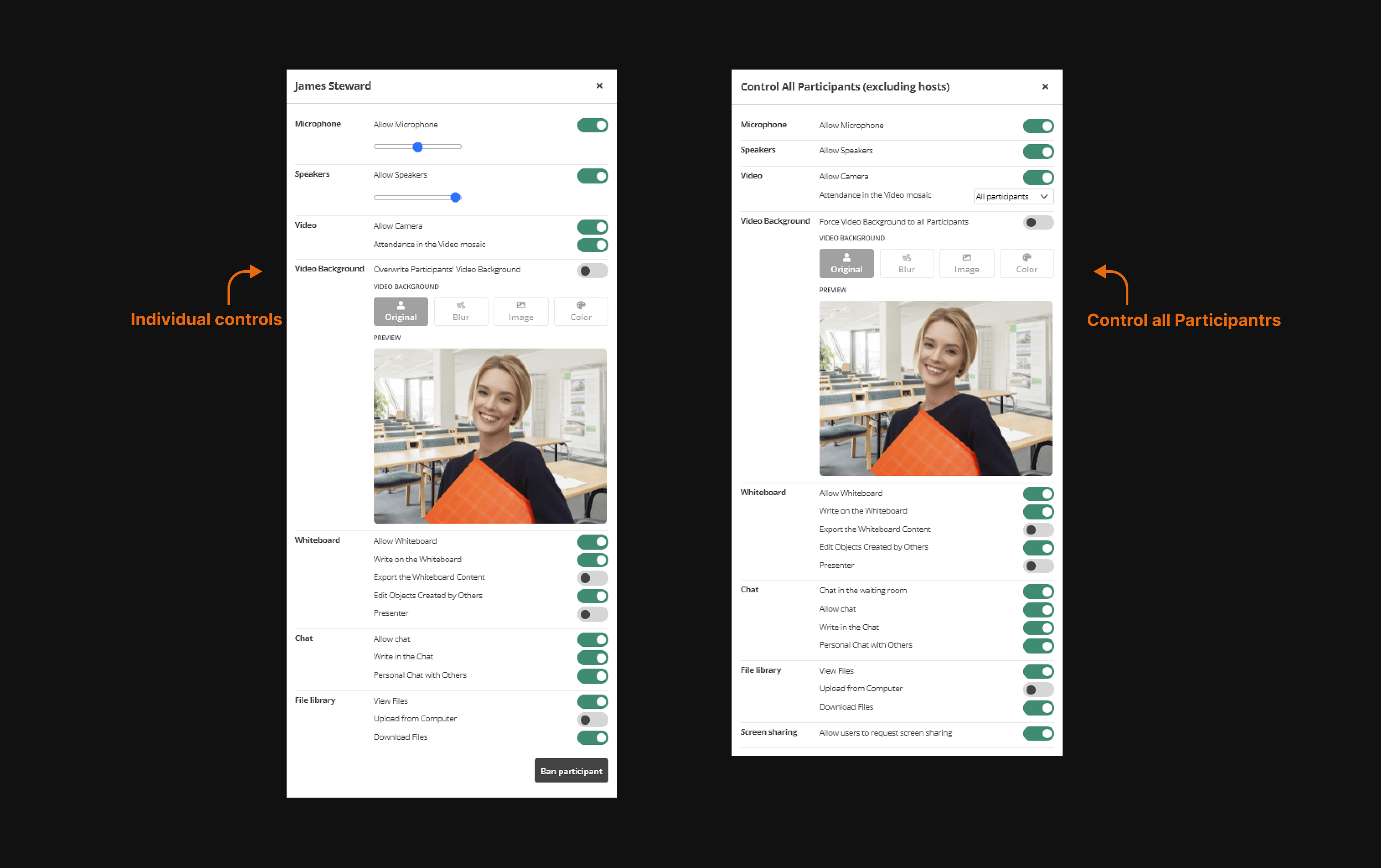Enable Overwrite Participants' Video Background

(x=592, y=271)
